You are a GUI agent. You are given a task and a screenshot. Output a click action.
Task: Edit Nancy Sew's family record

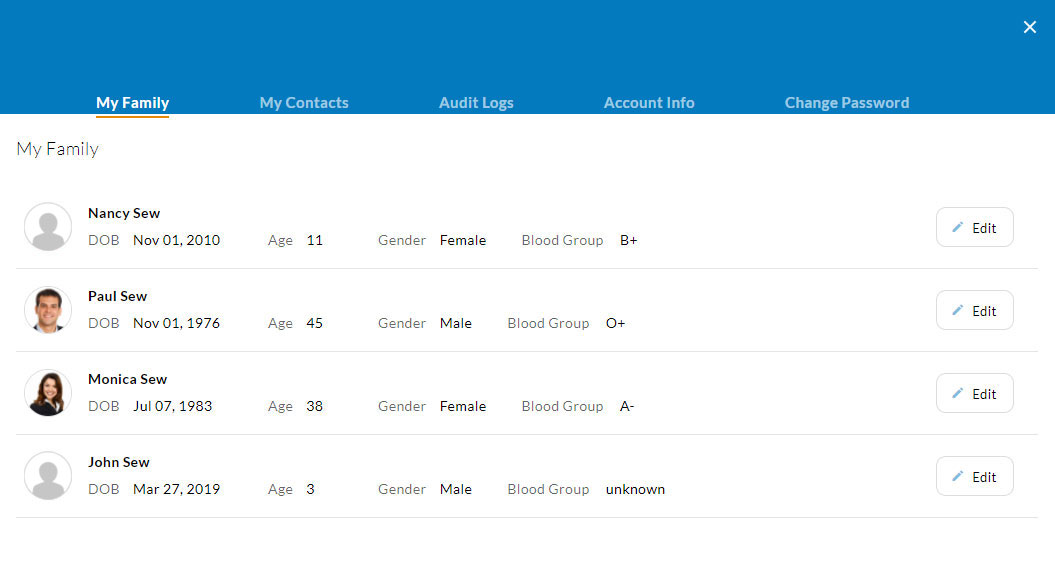(x=975, y=227)
